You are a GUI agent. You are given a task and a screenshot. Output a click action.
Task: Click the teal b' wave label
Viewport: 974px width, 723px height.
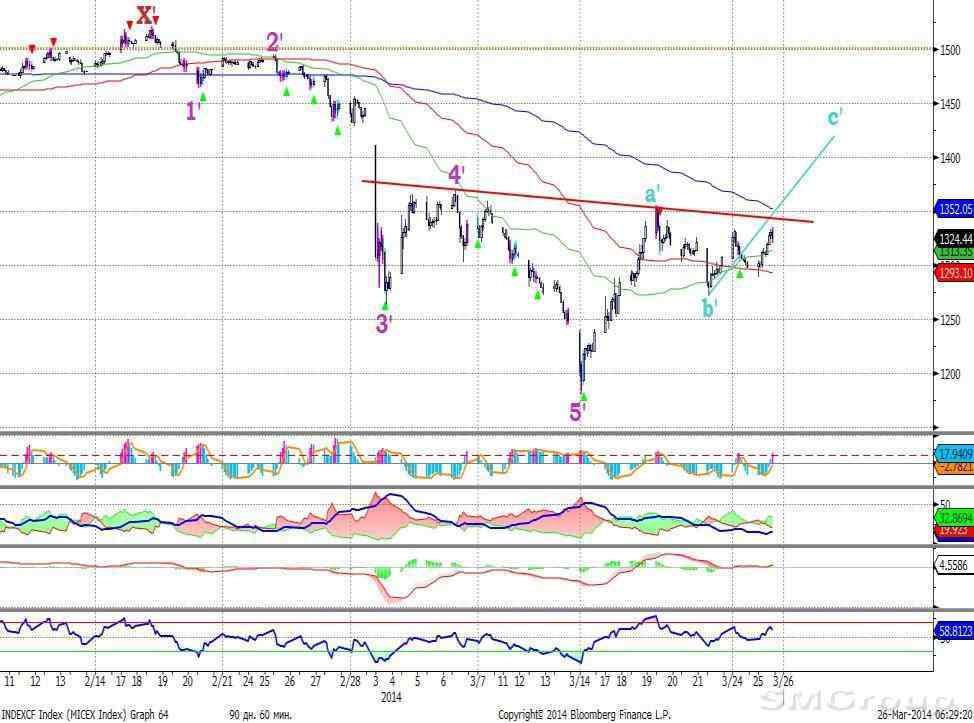(x=710, y=307)
